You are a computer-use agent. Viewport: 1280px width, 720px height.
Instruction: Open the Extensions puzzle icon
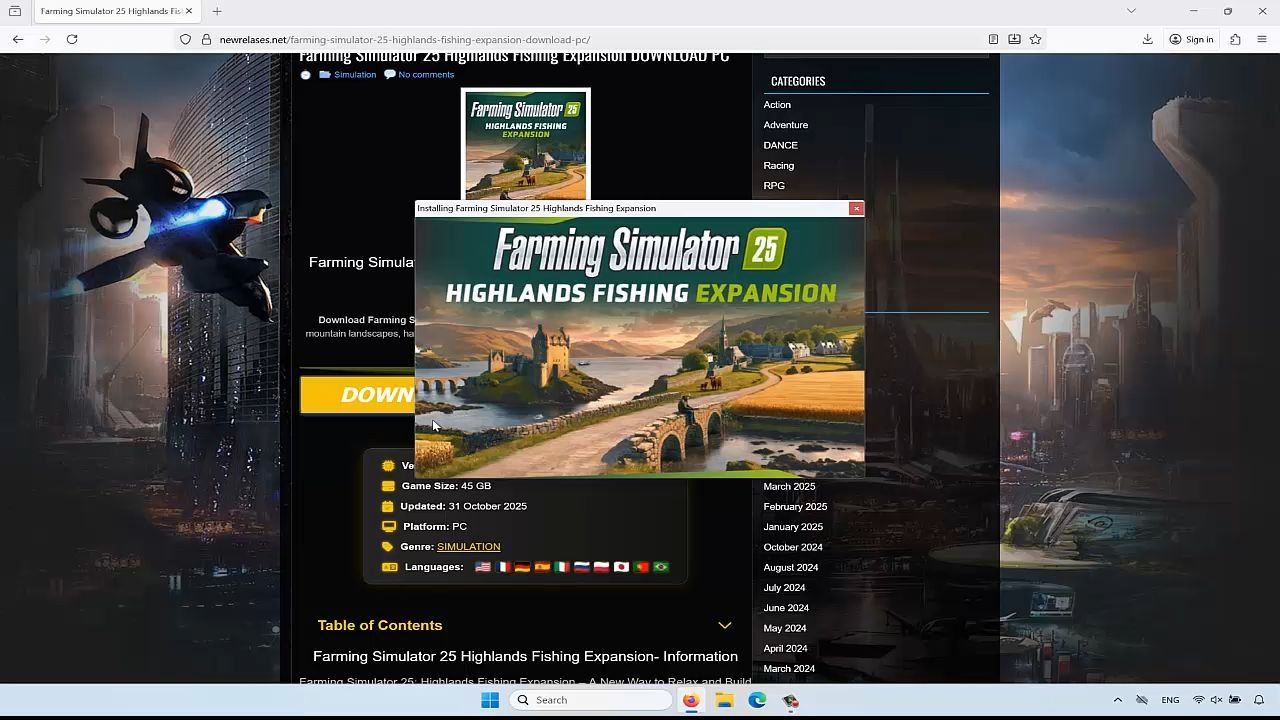click(1235, 39)
